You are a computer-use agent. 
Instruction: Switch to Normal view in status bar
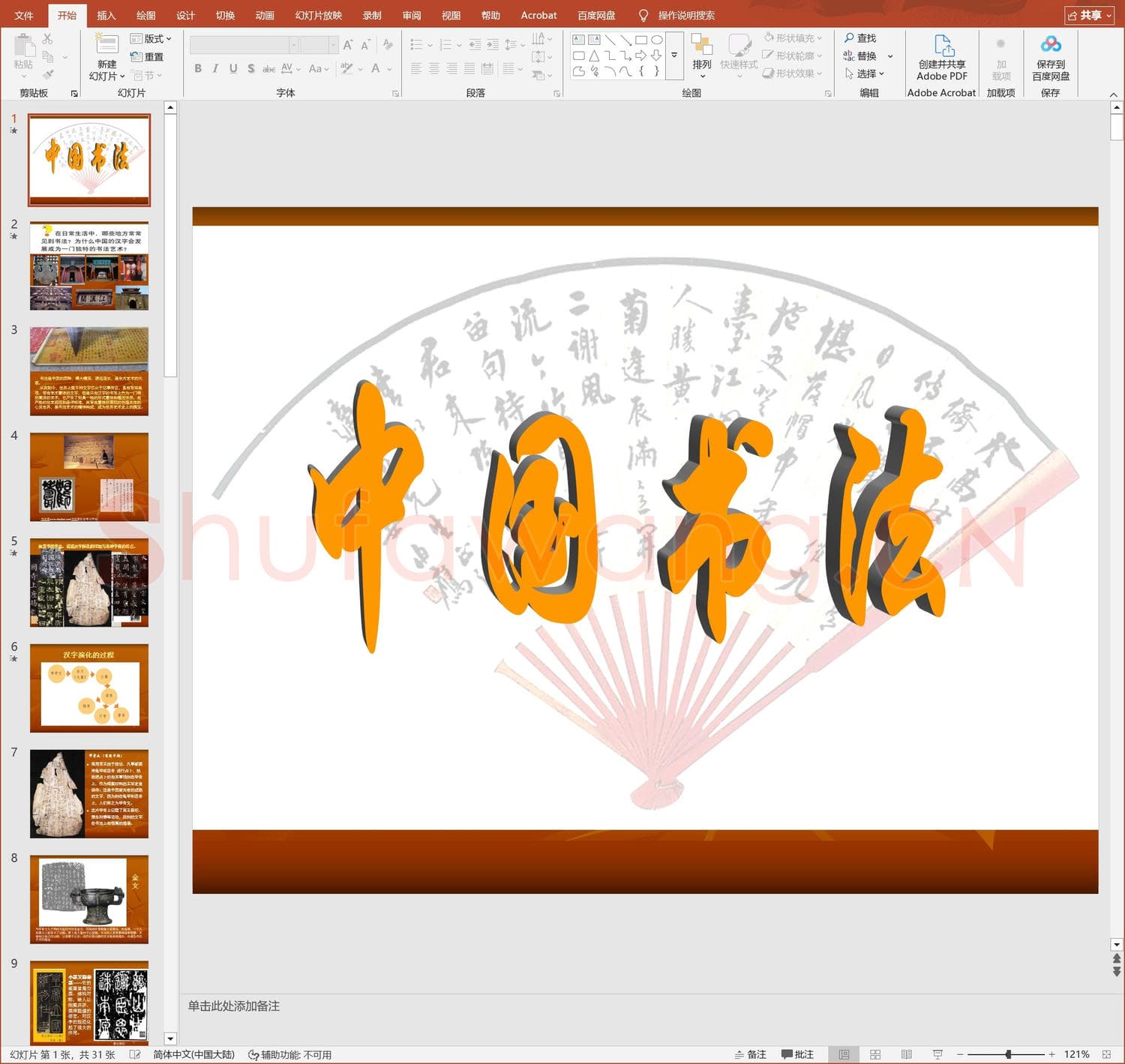coord(844,1054)
